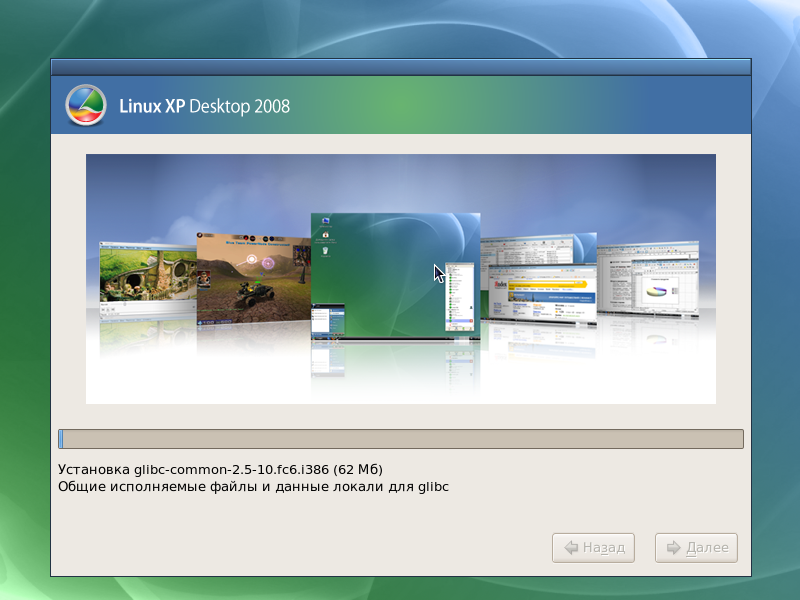800x600 pixels.
Task: Click the desktop screenshots promotional banner
Action: click(401, 279)
